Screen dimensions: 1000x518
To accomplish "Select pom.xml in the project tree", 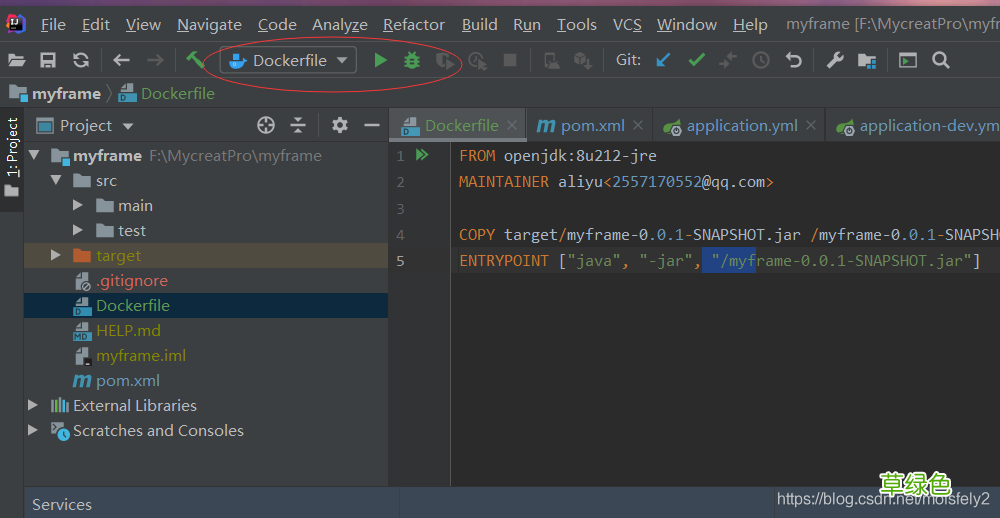I will click(x=128, y=381).
